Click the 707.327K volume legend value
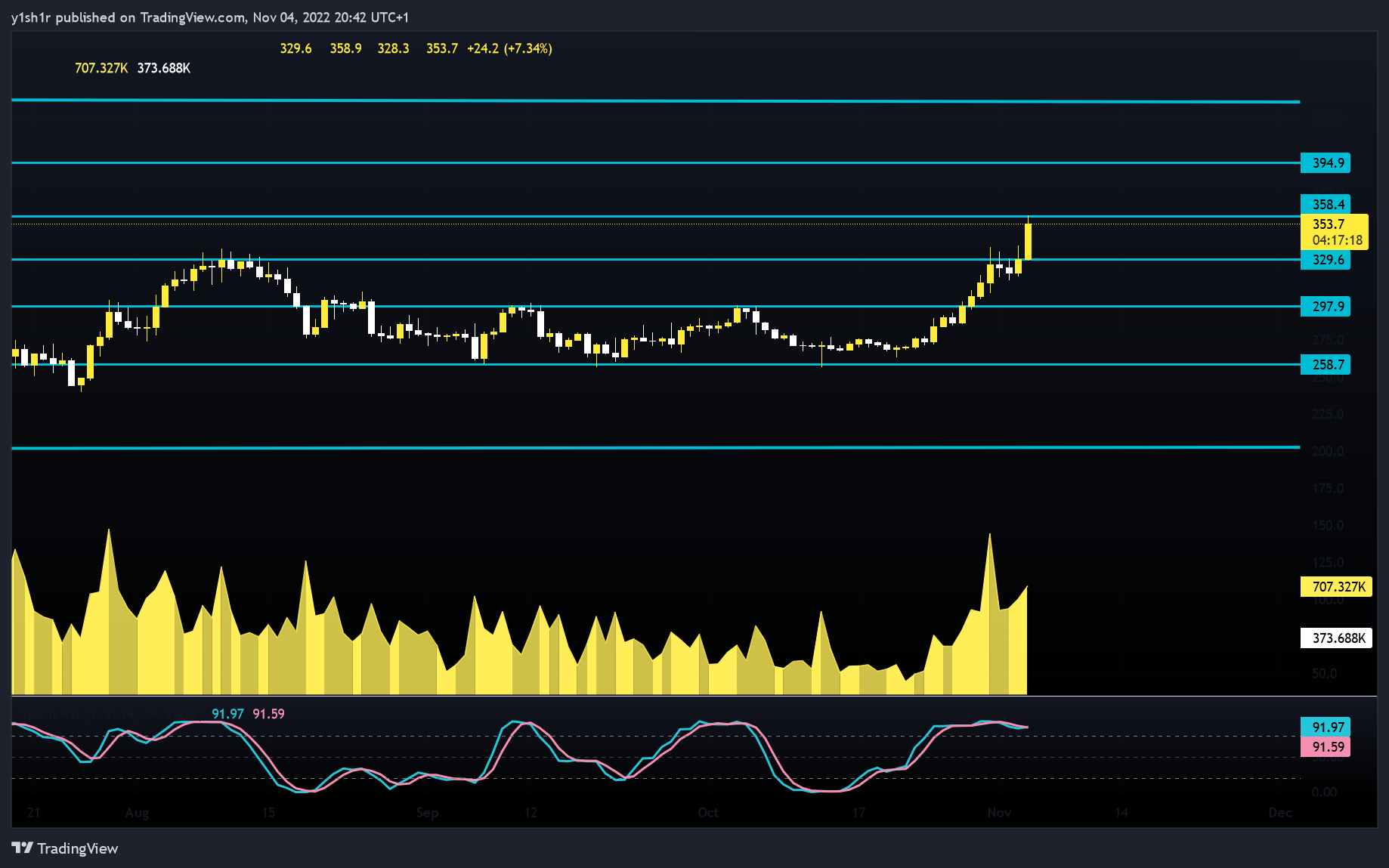 coord(101,68)
